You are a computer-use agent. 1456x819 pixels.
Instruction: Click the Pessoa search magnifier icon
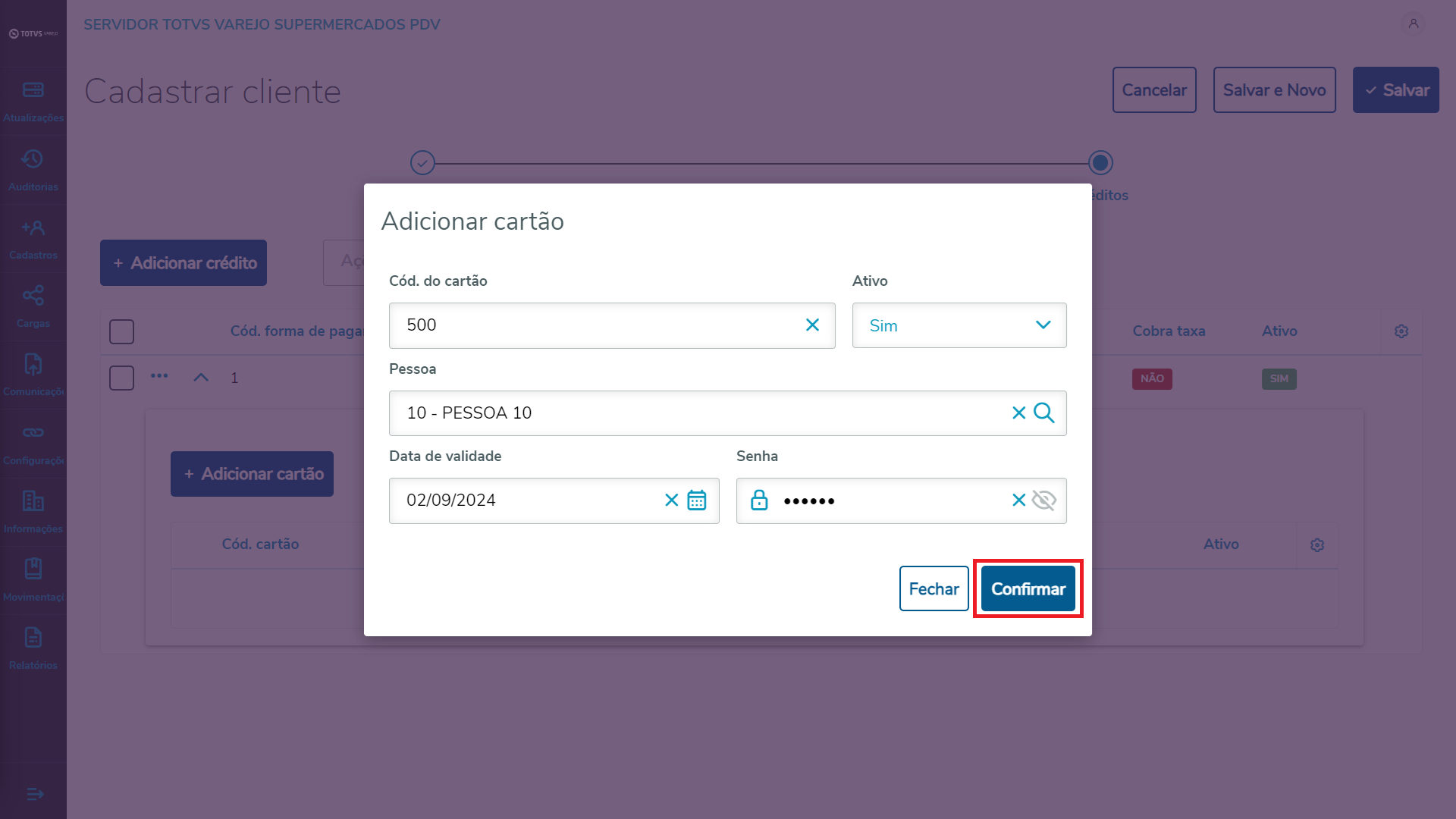1044,413
